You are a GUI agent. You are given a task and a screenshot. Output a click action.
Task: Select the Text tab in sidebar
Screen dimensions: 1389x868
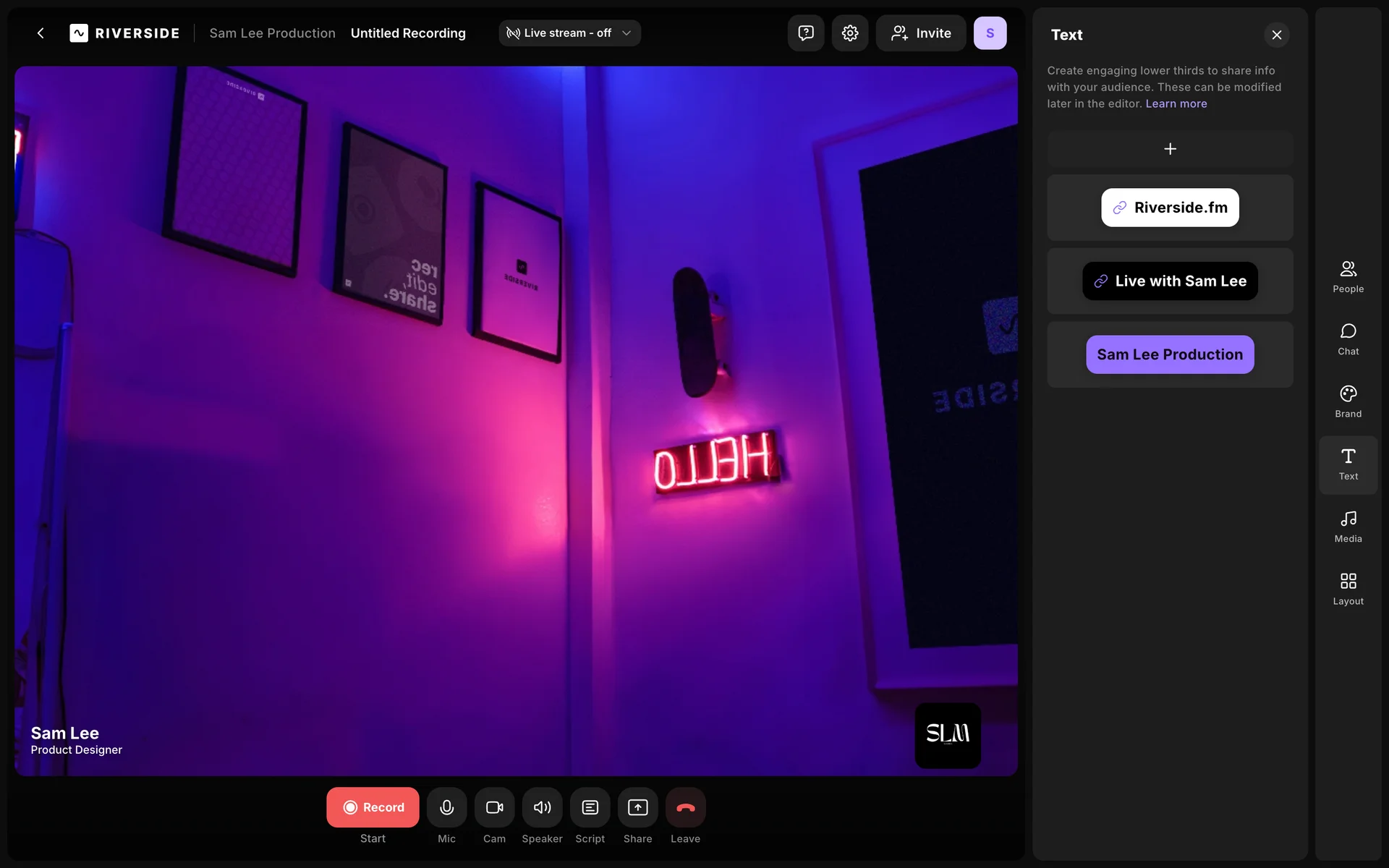click(x=1348, y=464)
